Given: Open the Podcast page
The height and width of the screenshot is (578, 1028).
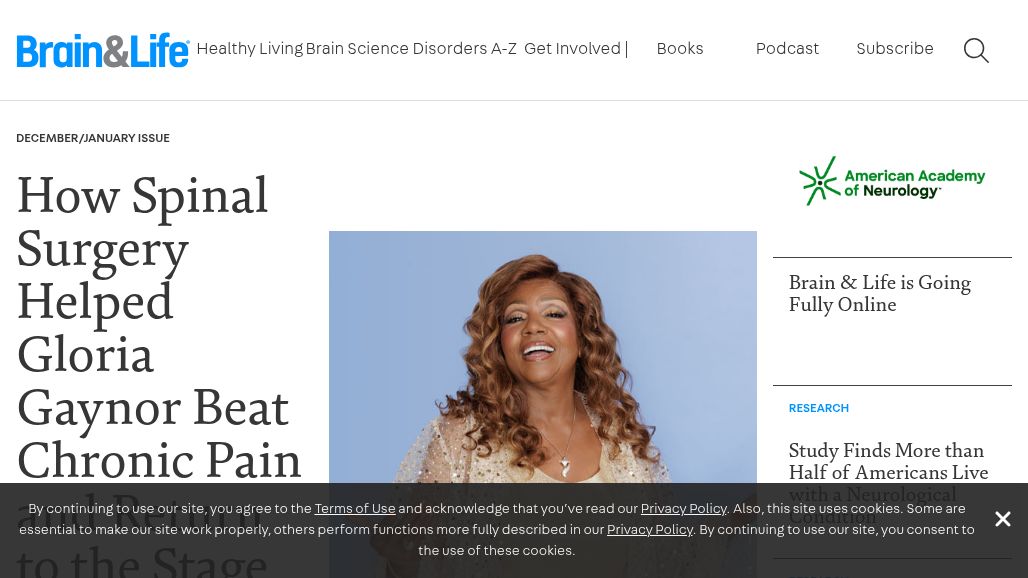Looking at the screenshot, I should (787, 49).
